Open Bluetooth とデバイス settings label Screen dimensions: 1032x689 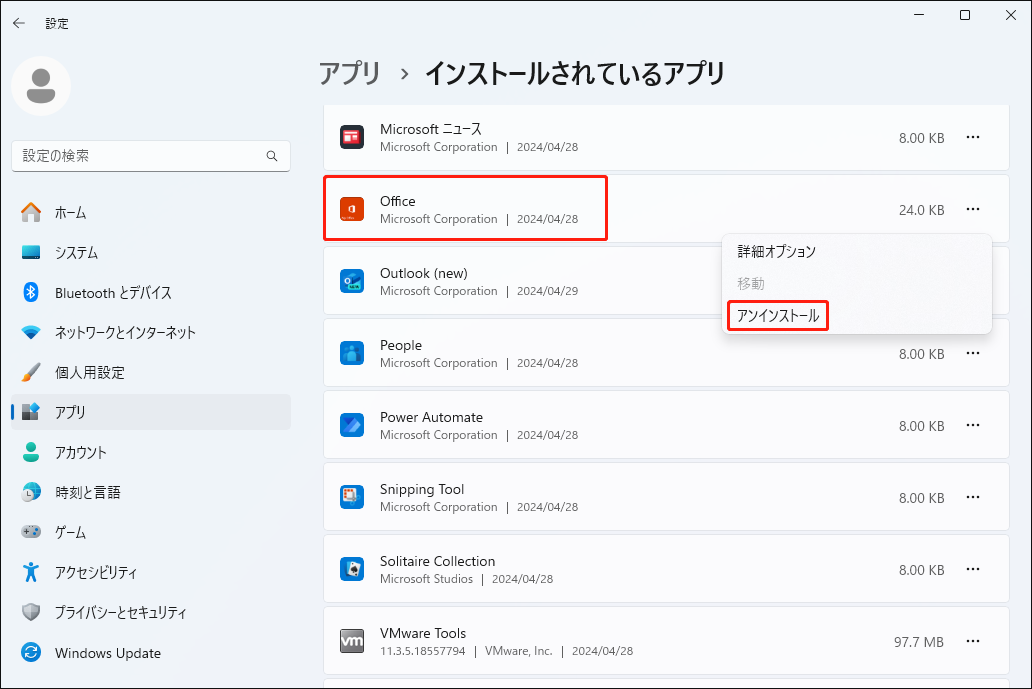113,293
